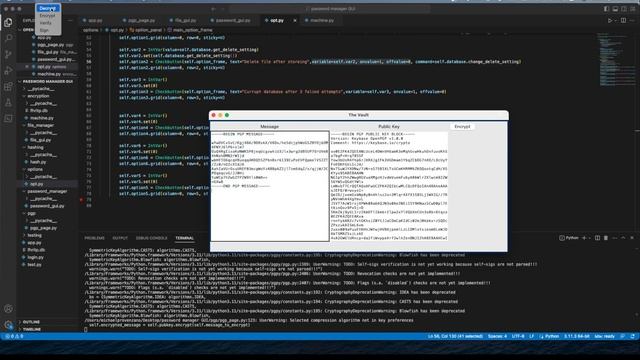Split the editor to the right
Screen dimensions: 640x360
point(623,20)
